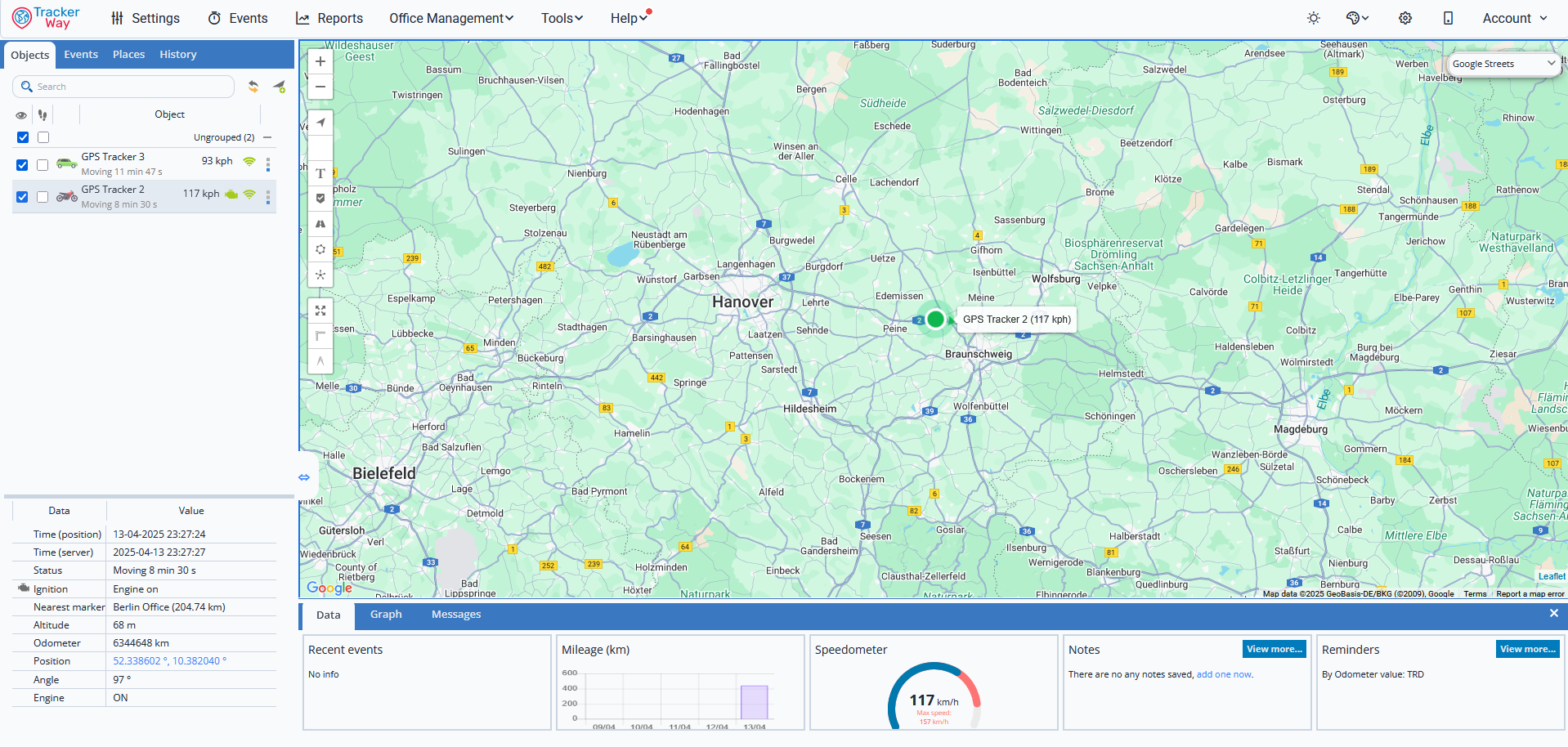Click the eye visibility column icon
This screenshot has height=747, width=1568.
21,115
